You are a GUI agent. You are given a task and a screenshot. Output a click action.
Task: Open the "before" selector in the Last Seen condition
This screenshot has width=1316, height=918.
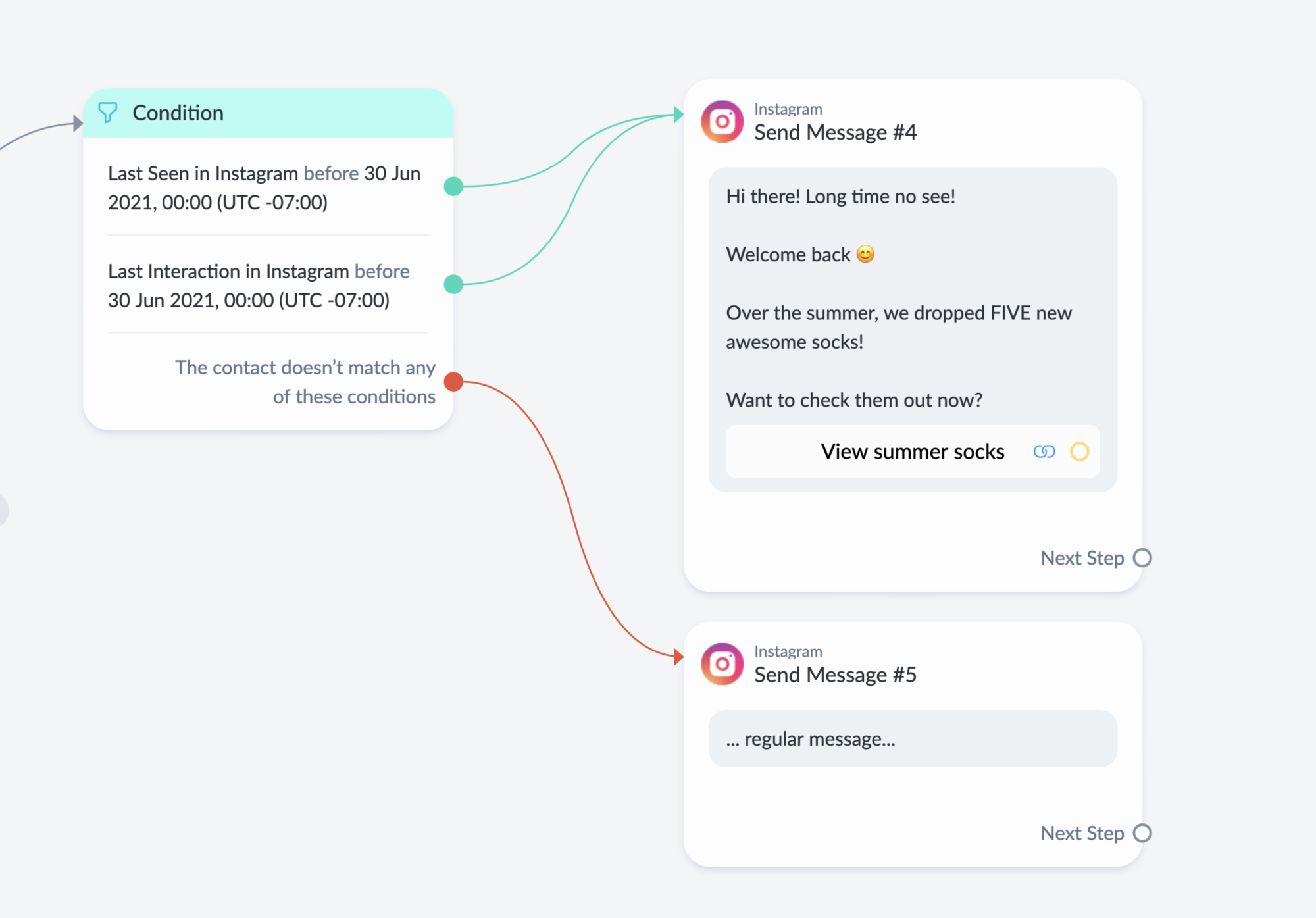[332, 173]
